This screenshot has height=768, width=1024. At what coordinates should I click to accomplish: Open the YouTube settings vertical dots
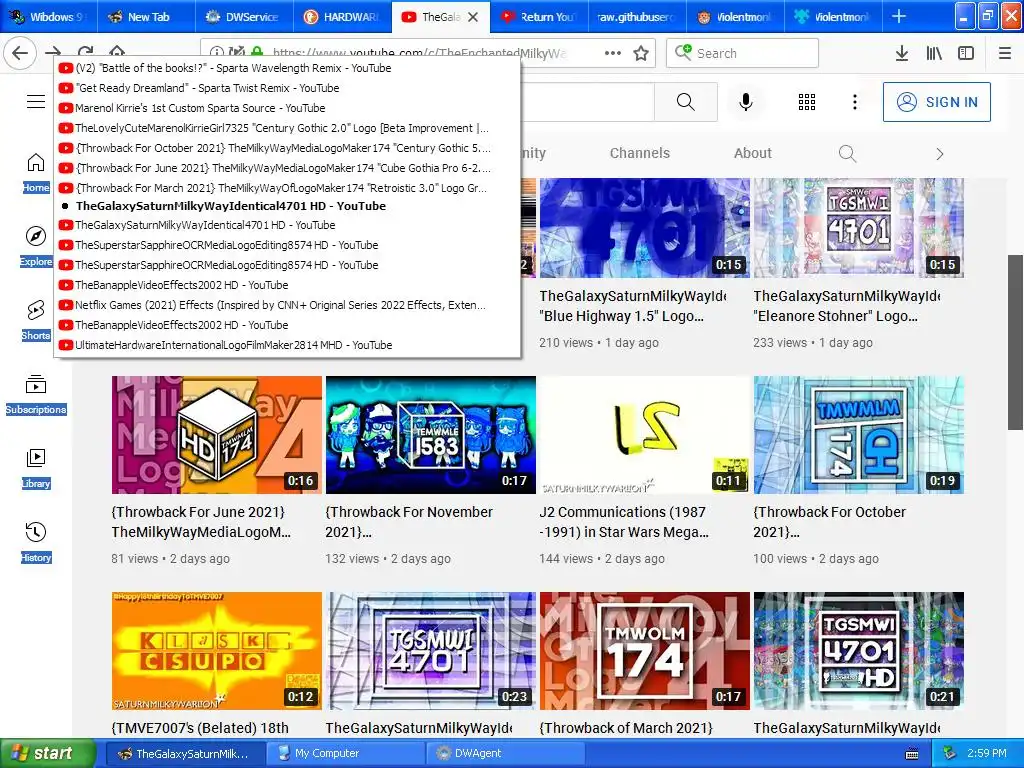855,102
